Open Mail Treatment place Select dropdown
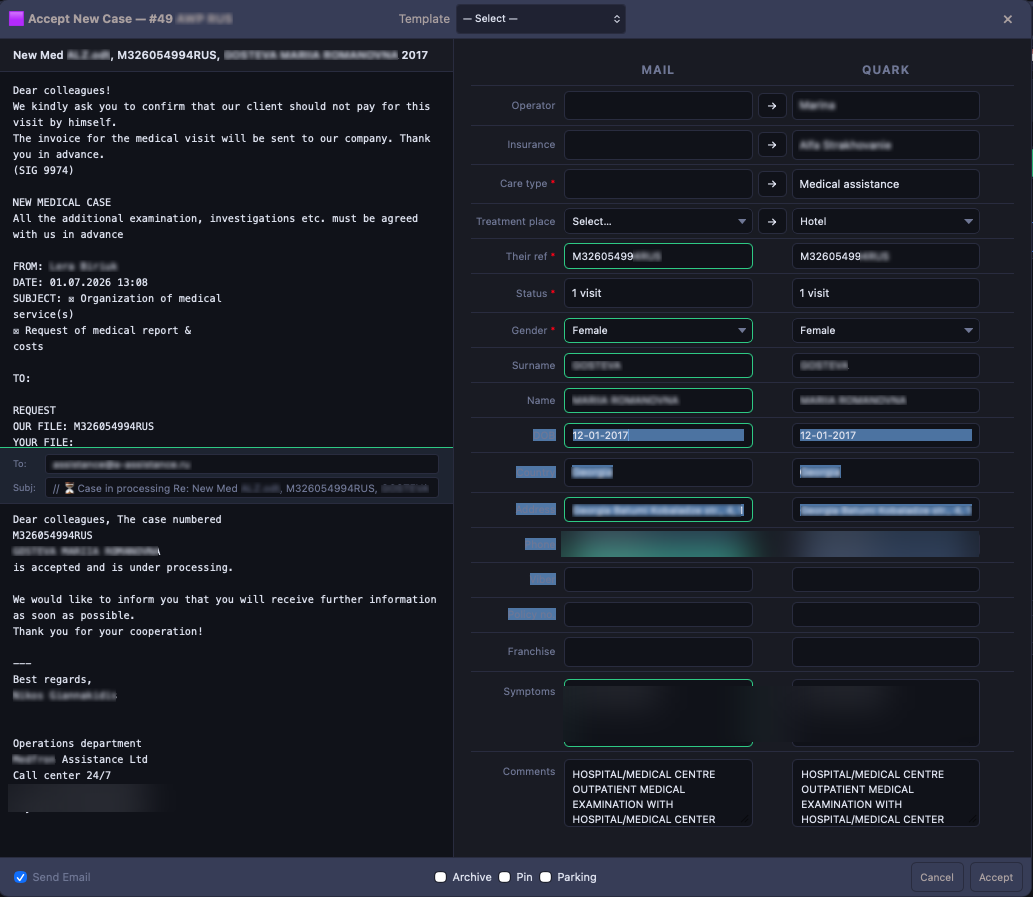Image resolution: width=1033 pixels, height=897 pixels. coord(658,221)
